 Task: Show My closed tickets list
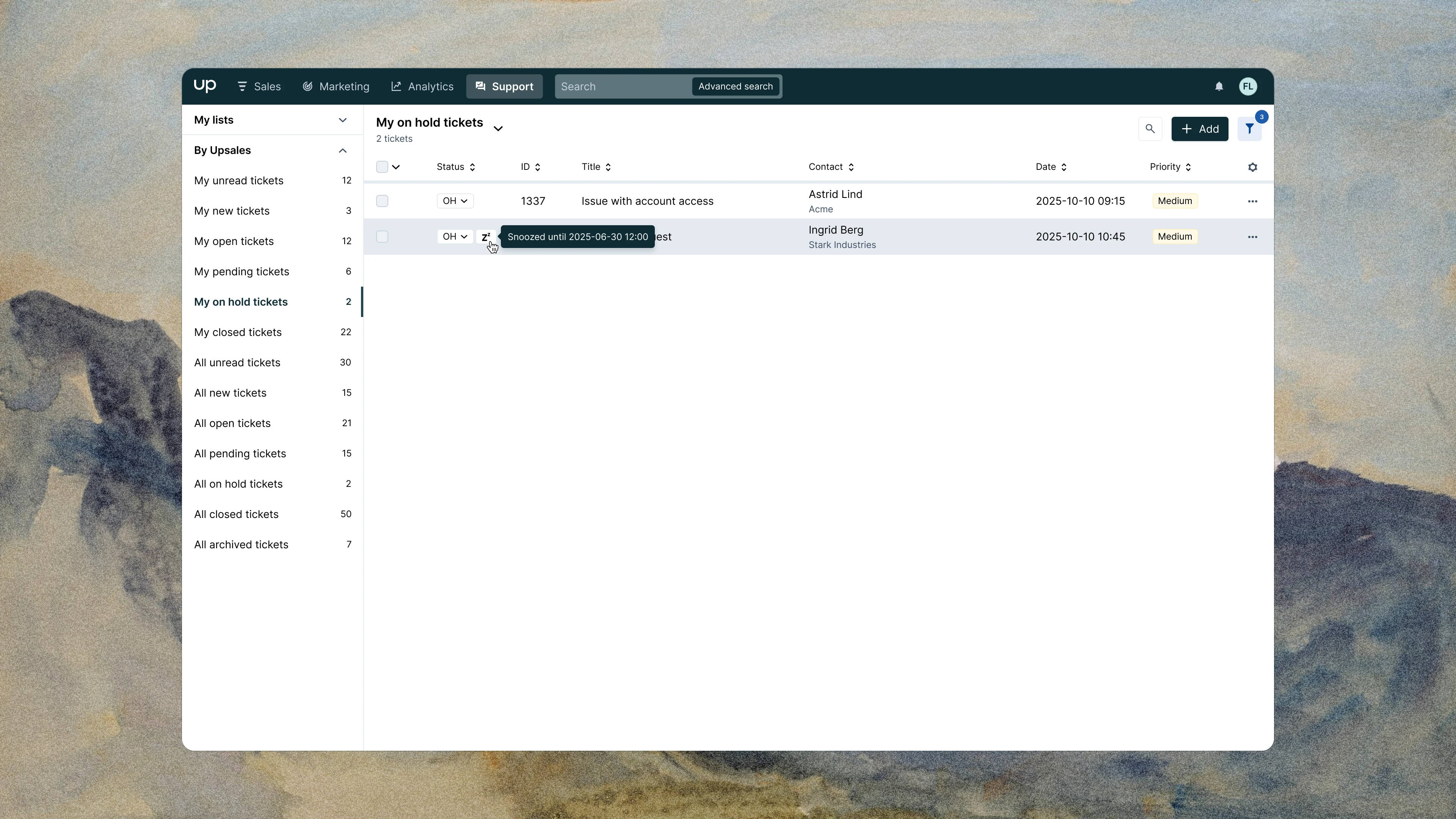pos(273,333)
